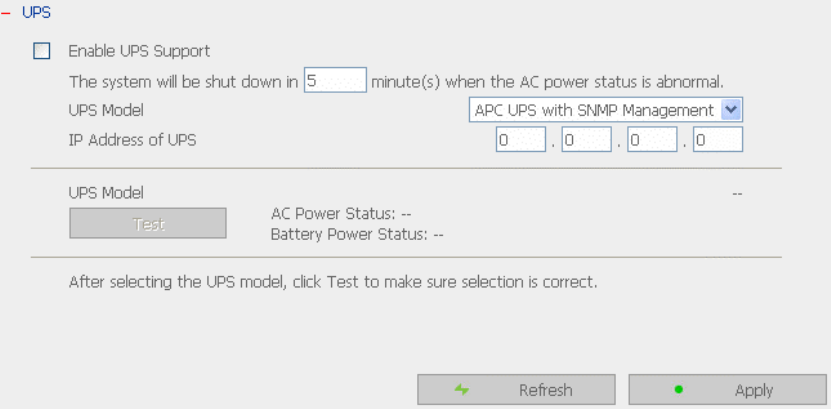Viewport: 831px width, 409px height.
Task: Click the Apply button
Action: [x=727, y=390]
